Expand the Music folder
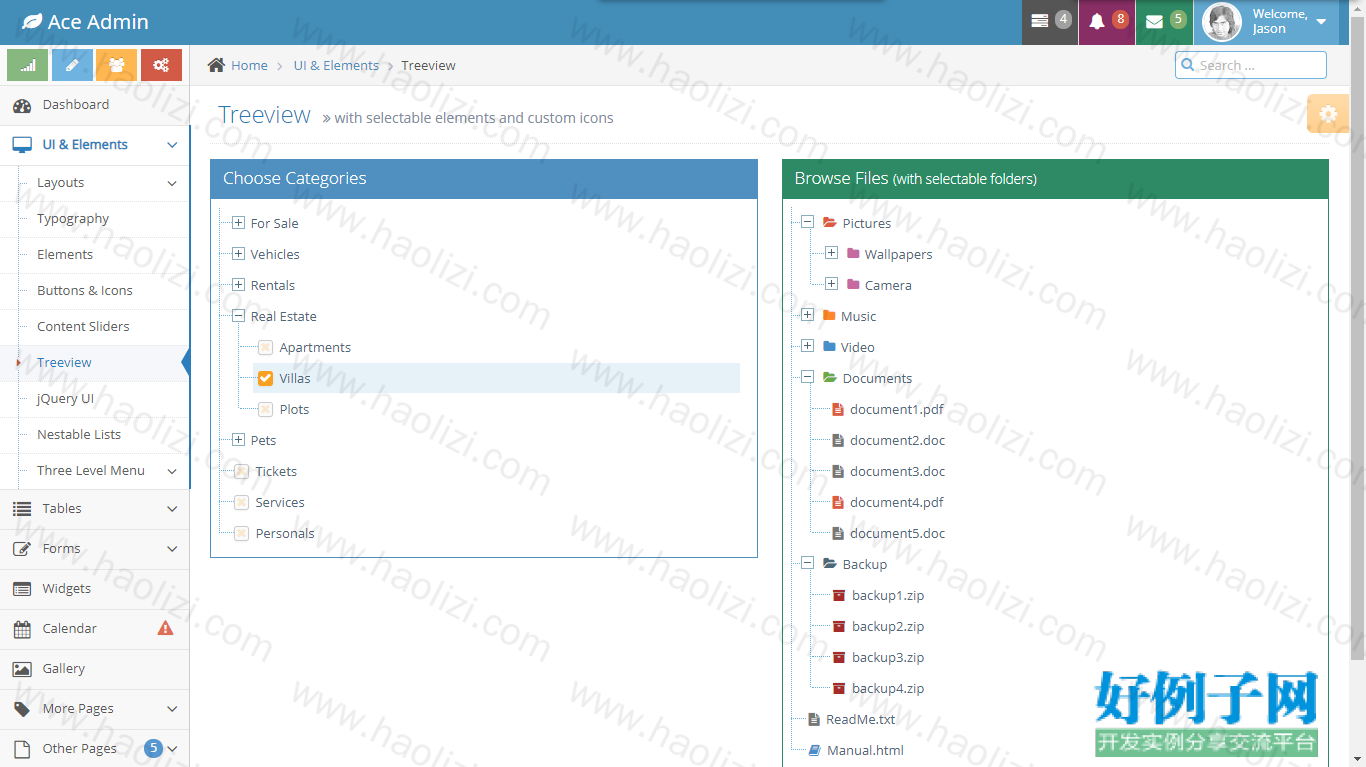 808,315
